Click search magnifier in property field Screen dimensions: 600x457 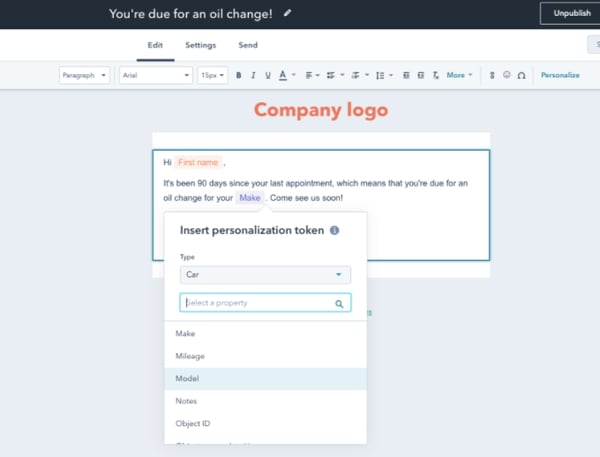[339, 304]
